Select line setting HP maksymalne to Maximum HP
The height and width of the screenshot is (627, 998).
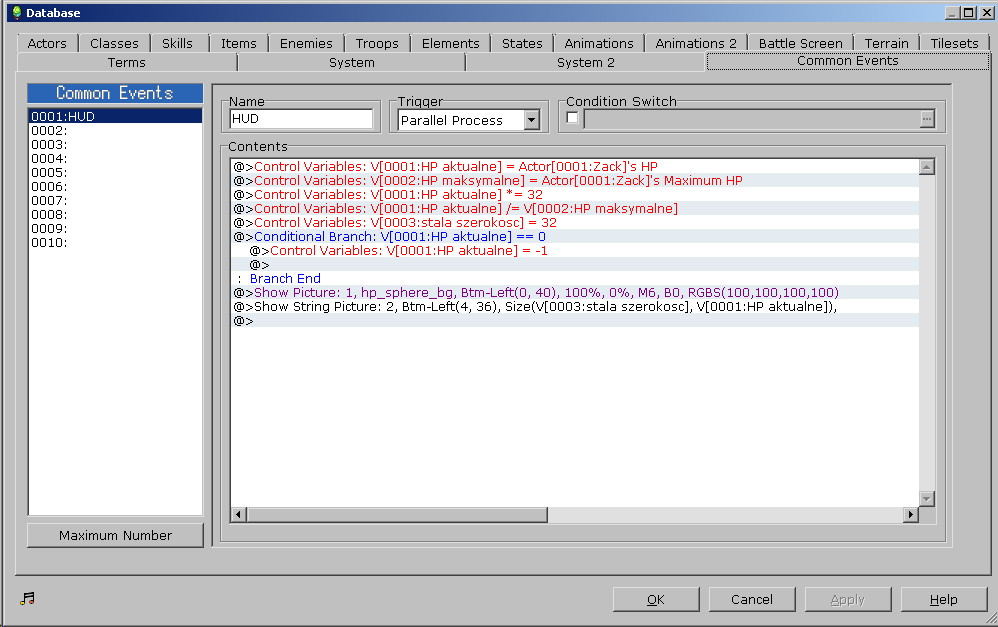[x=575, y=181]
